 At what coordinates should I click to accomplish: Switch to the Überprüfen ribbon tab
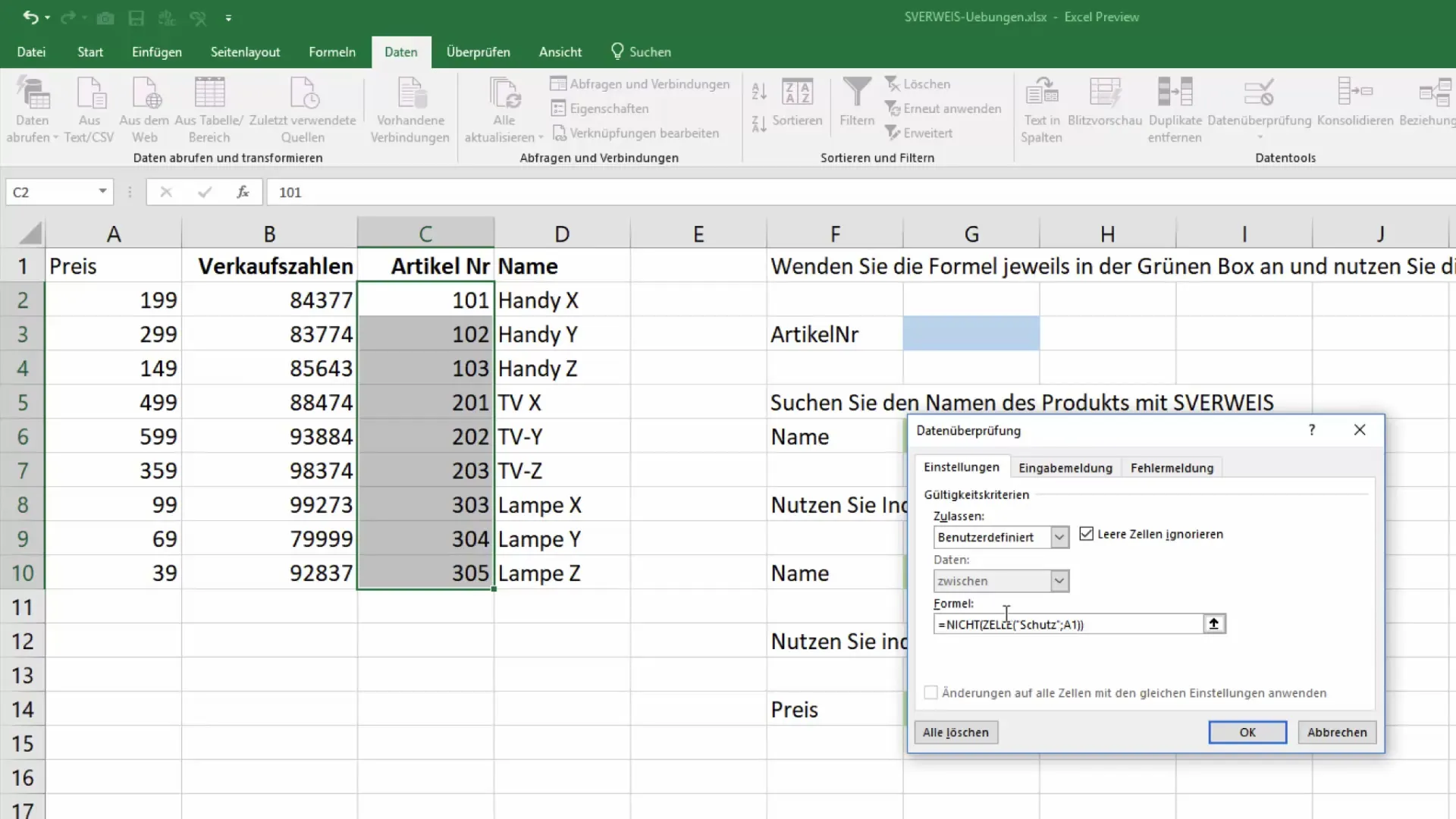pyautogui.click(x=478, y=52)
